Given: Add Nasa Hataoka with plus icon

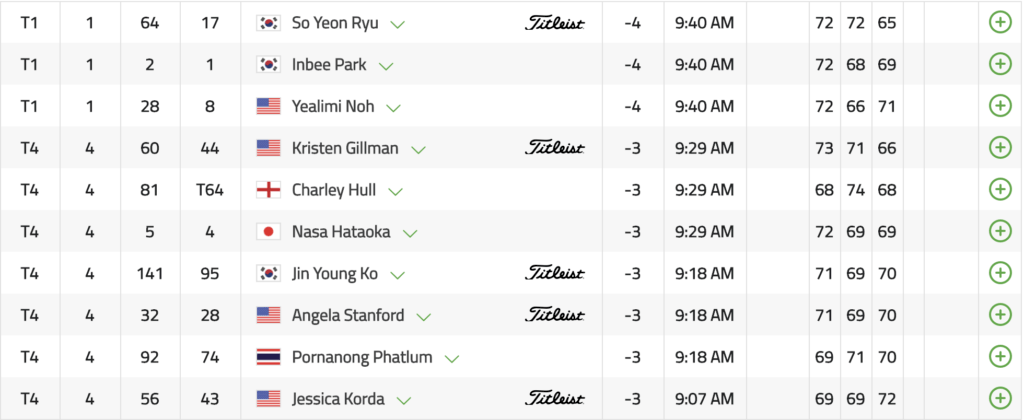Looking at the screenshot, I should click(999, 232).
